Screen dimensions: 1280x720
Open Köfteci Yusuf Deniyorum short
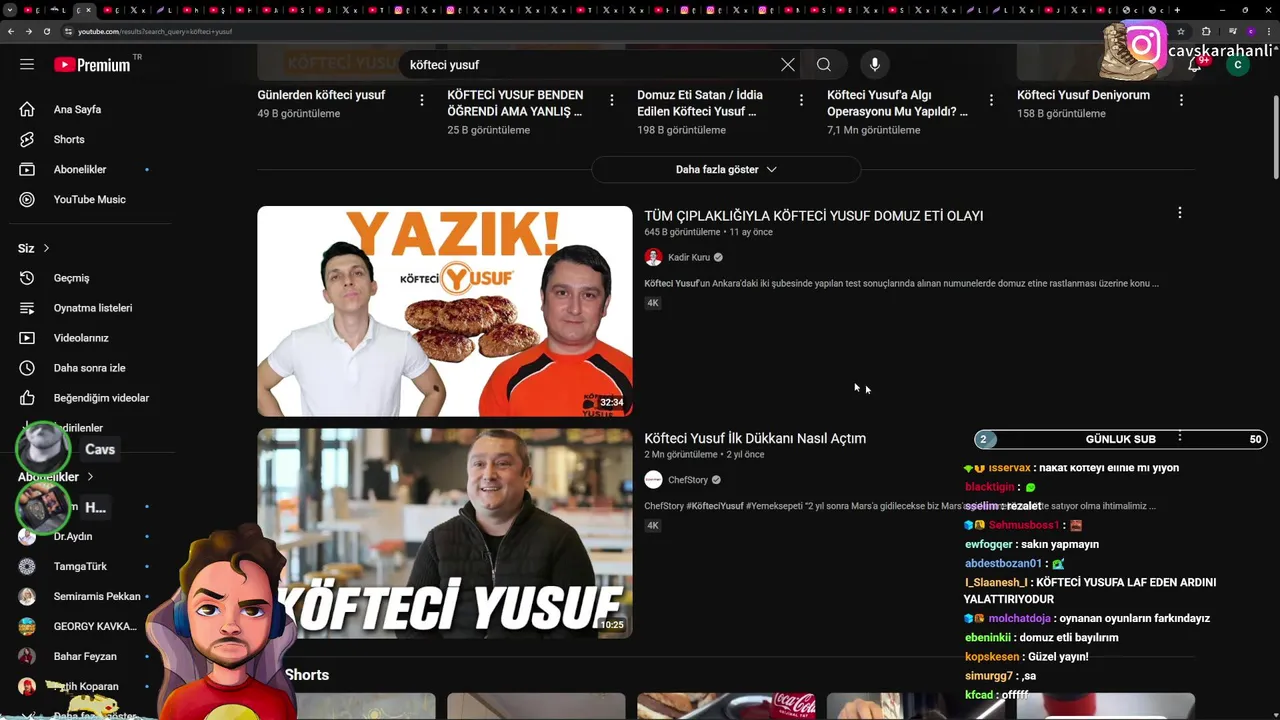coord(1083,95)
